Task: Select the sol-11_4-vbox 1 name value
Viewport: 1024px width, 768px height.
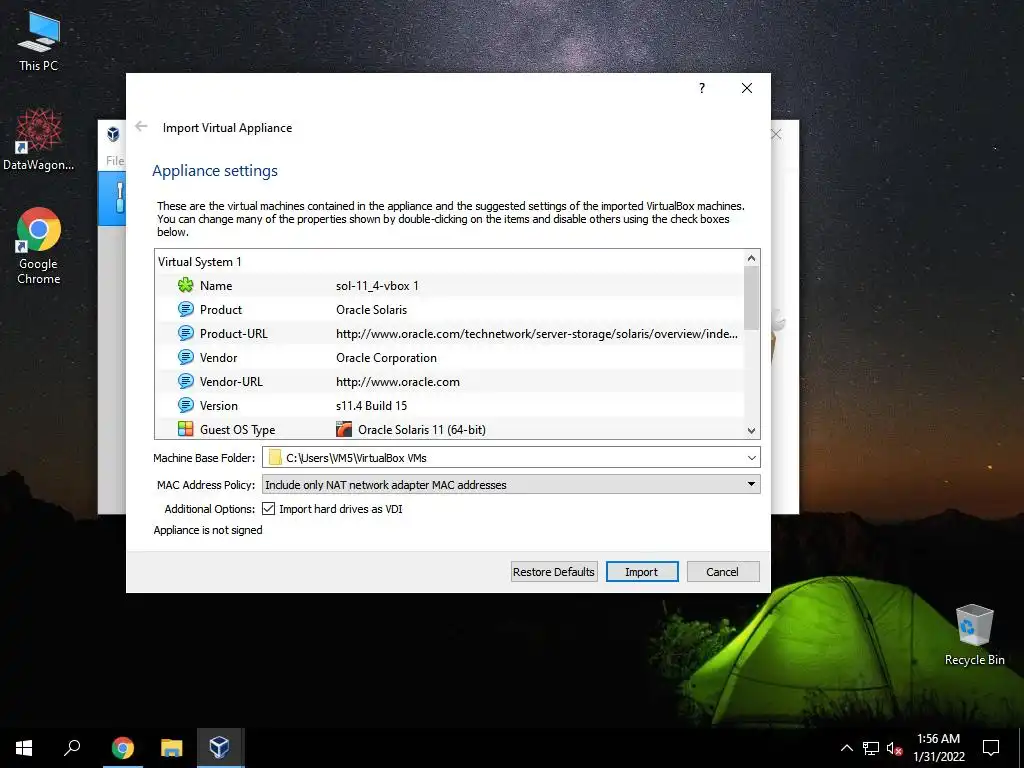Action: point(377,285)
